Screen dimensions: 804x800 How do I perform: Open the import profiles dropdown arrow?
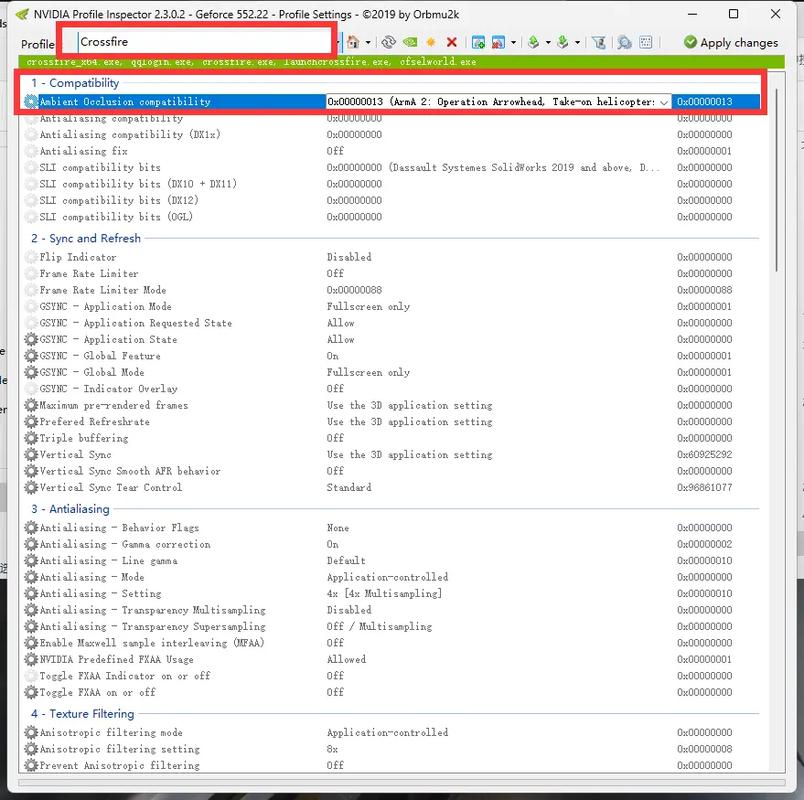pyautogui.click(x=577, y=42)
